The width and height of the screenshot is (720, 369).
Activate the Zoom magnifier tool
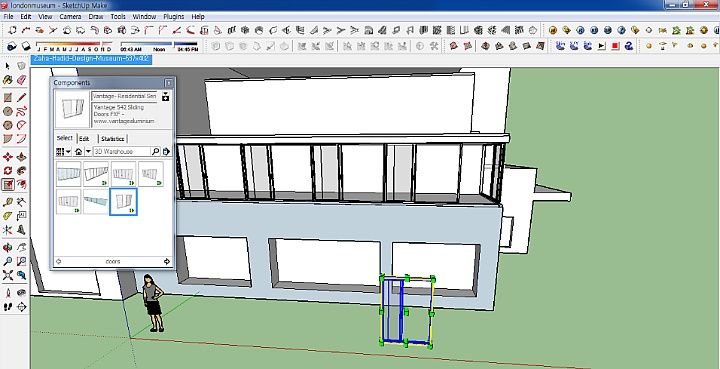[x=8, y=262]
